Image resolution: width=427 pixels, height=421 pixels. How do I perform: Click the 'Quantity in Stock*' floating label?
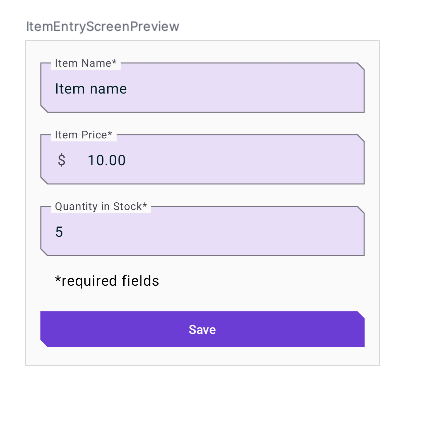101,206
